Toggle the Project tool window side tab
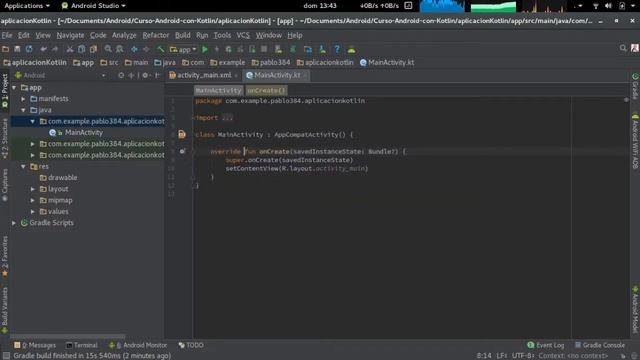 [5, 91]
